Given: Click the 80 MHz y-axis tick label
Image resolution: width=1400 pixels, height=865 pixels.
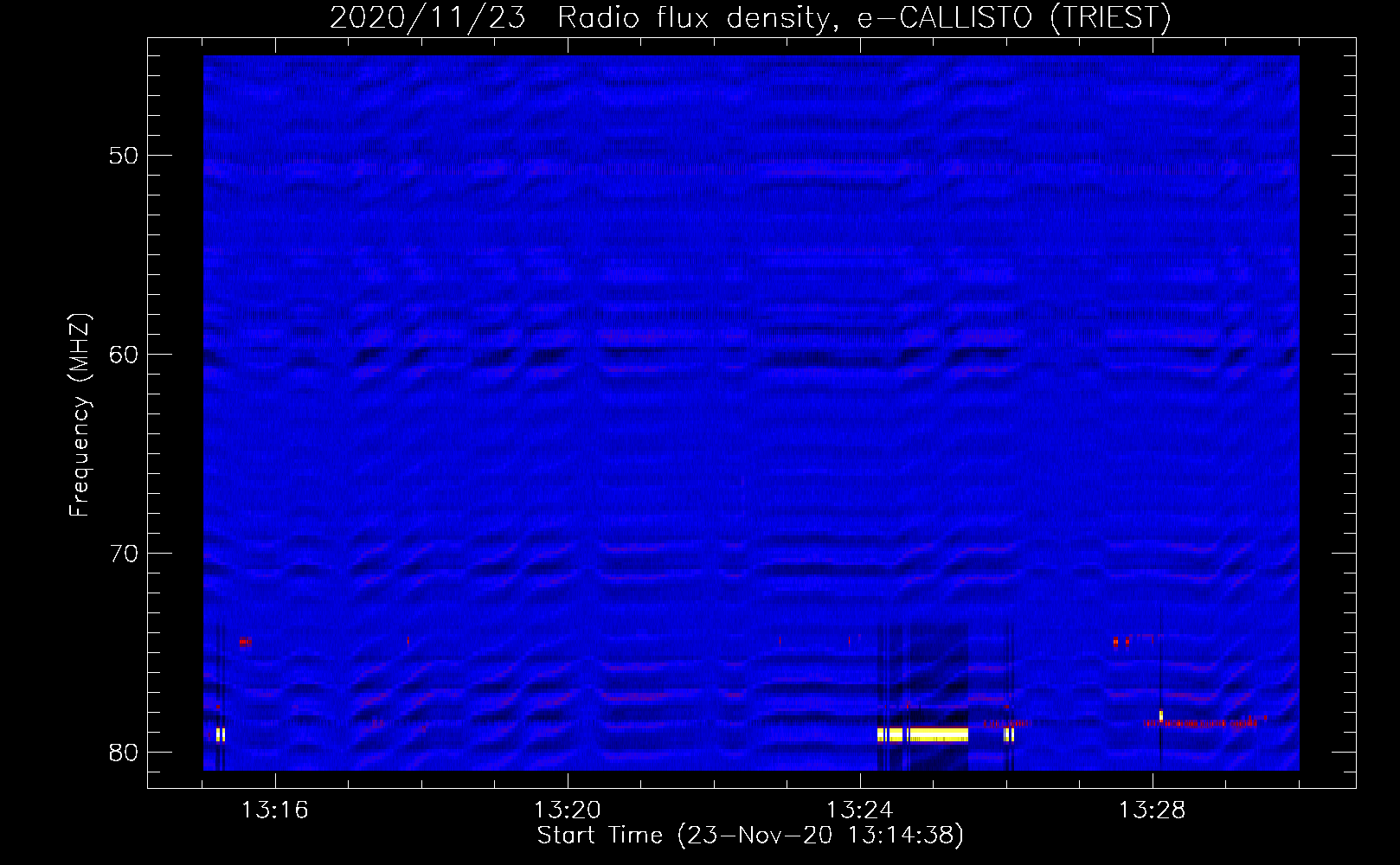Looking at the screenshot, I should click(x=124, y=753).
